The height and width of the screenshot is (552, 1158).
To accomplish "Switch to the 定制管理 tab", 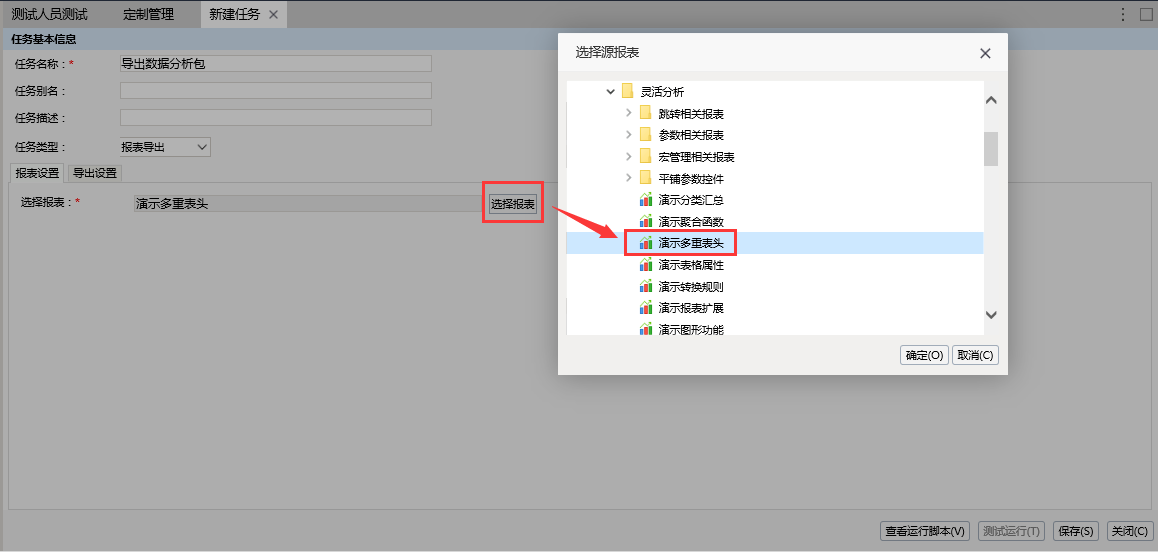I will pos(148,15).
